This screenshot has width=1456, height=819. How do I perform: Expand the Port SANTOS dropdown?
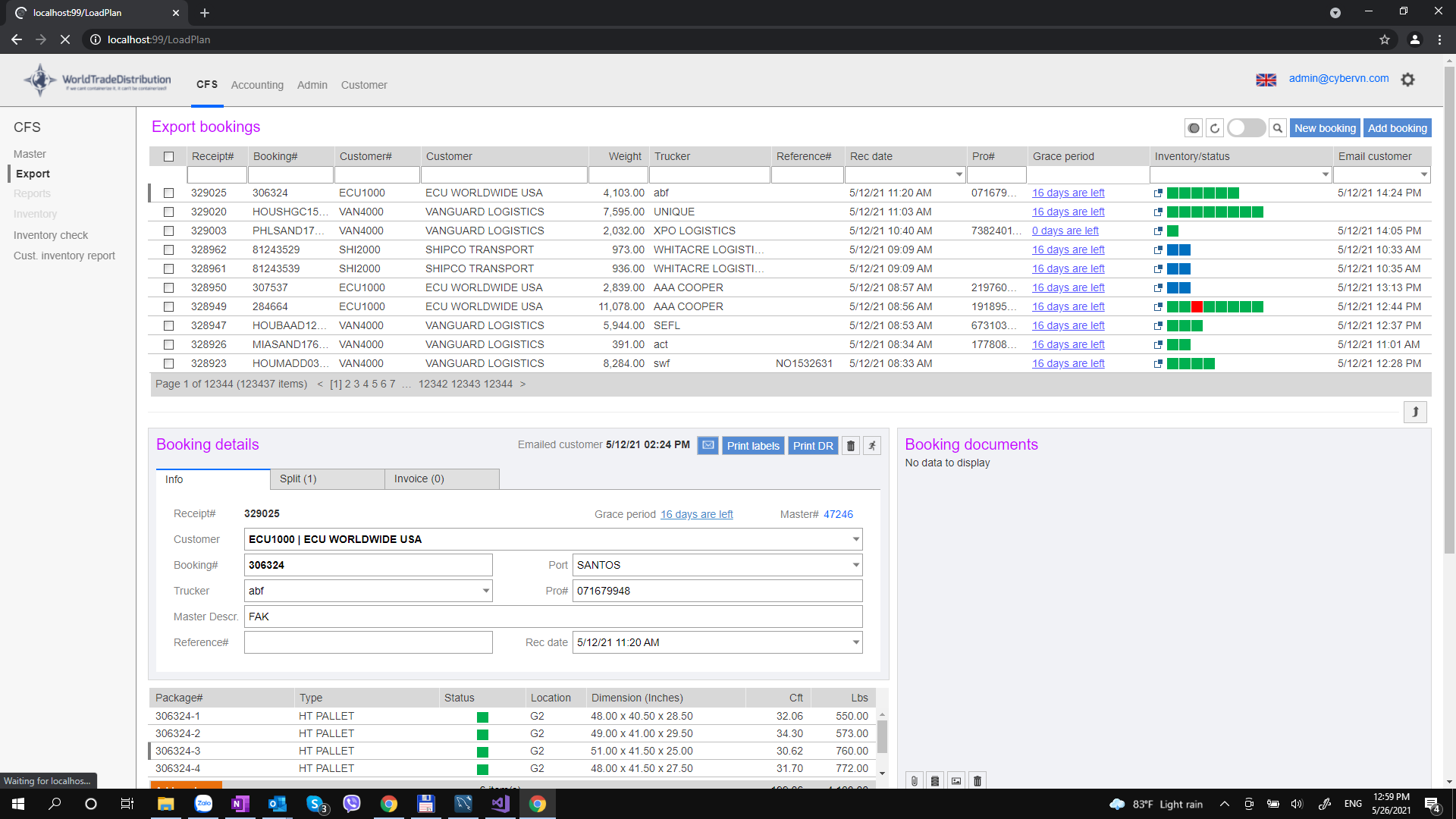(x=855, y=565)
